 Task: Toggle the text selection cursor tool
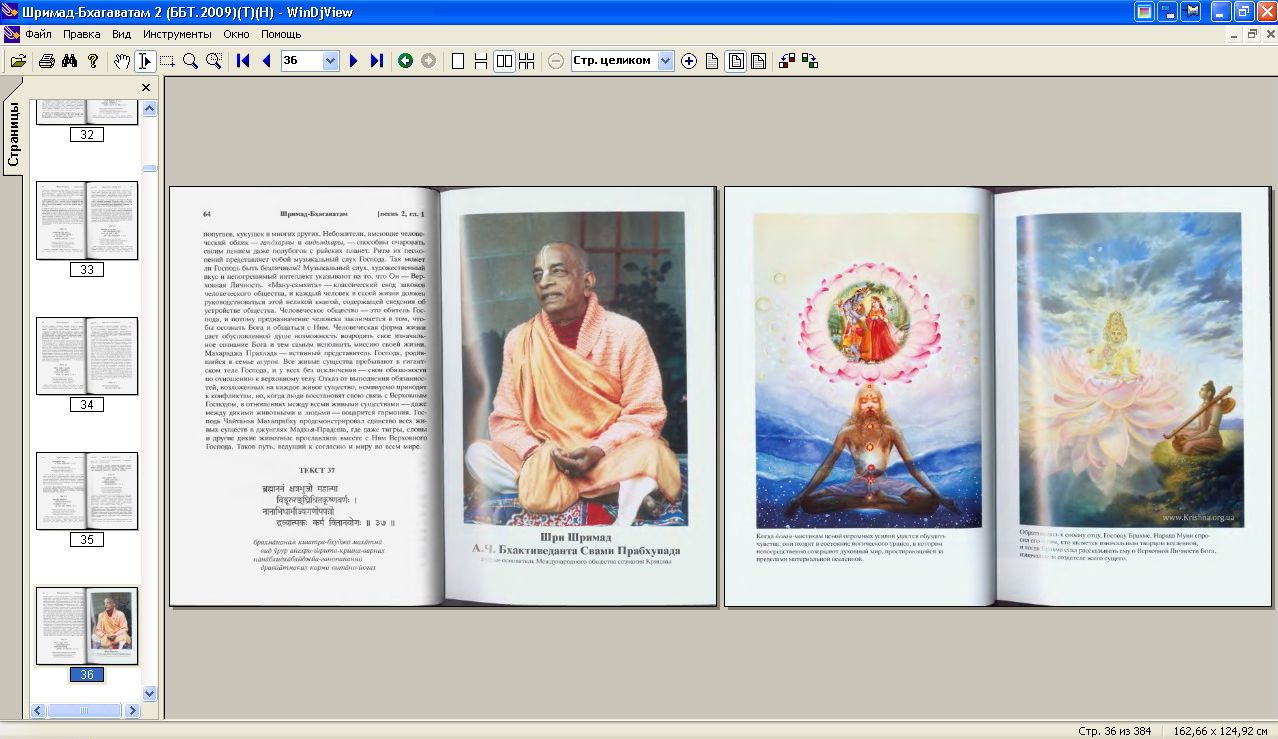[x=145, y=61]
